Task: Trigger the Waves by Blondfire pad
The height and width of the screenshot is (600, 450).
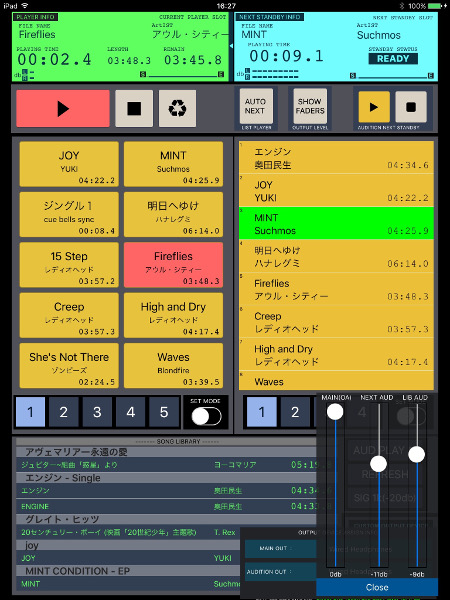Action: pos(173,365)
